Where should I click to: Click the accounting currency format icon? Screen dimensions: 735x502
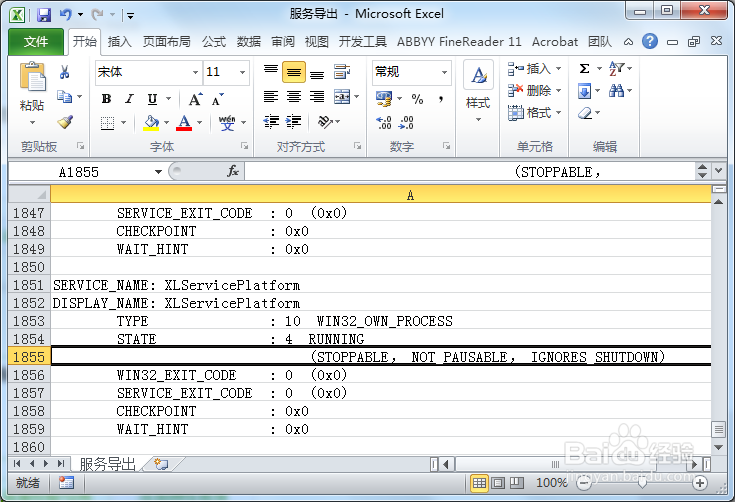[384, 99]
